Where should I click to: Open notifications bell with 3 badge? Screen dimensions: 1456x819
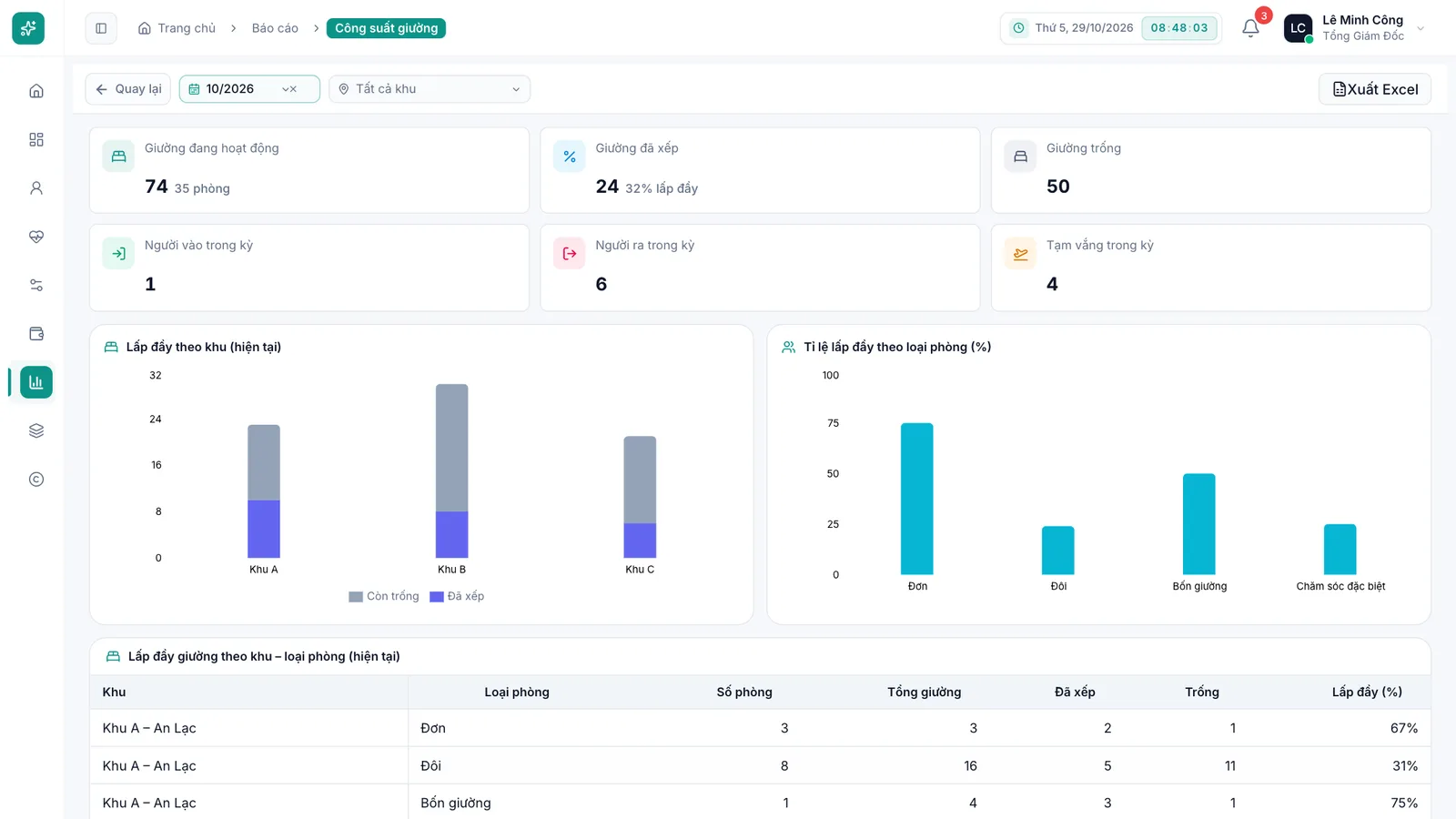click(1251, 28)
